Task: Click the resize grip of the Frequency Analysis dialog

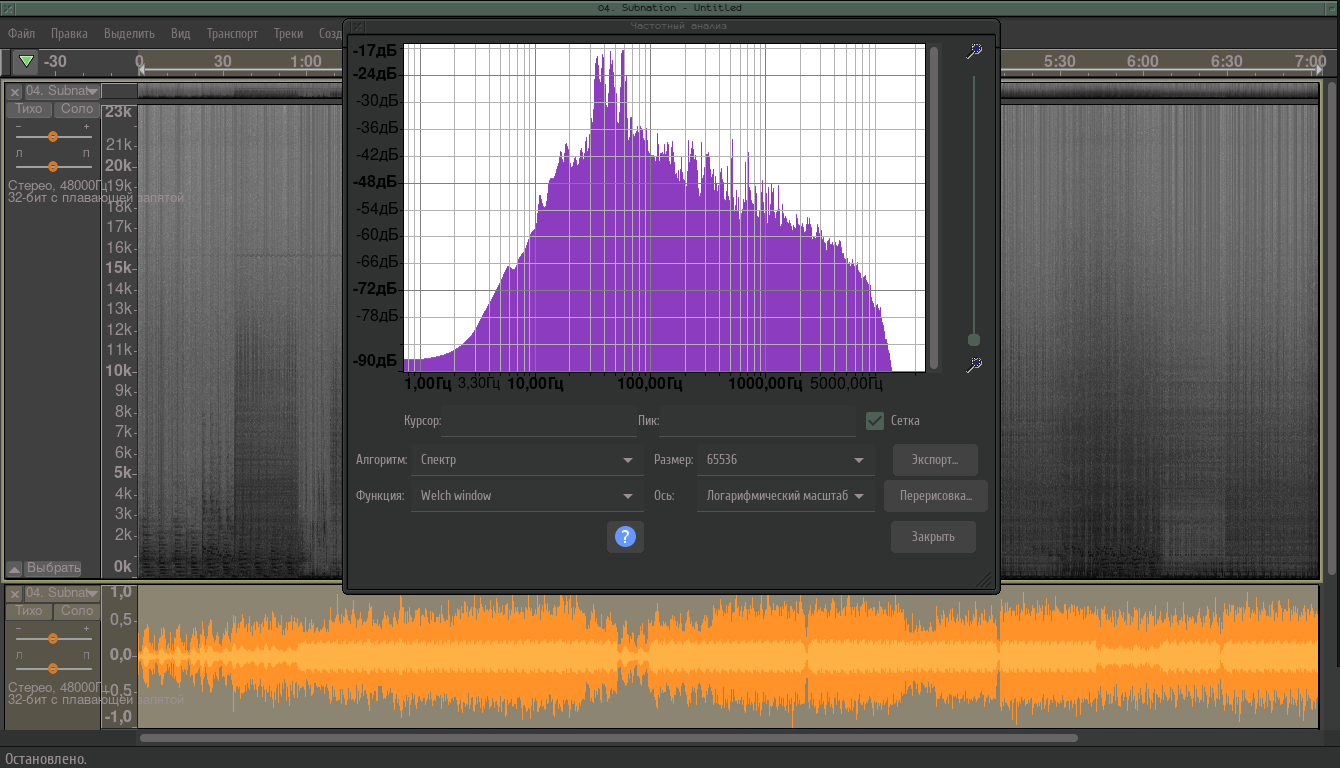Action: coord(984,578)
